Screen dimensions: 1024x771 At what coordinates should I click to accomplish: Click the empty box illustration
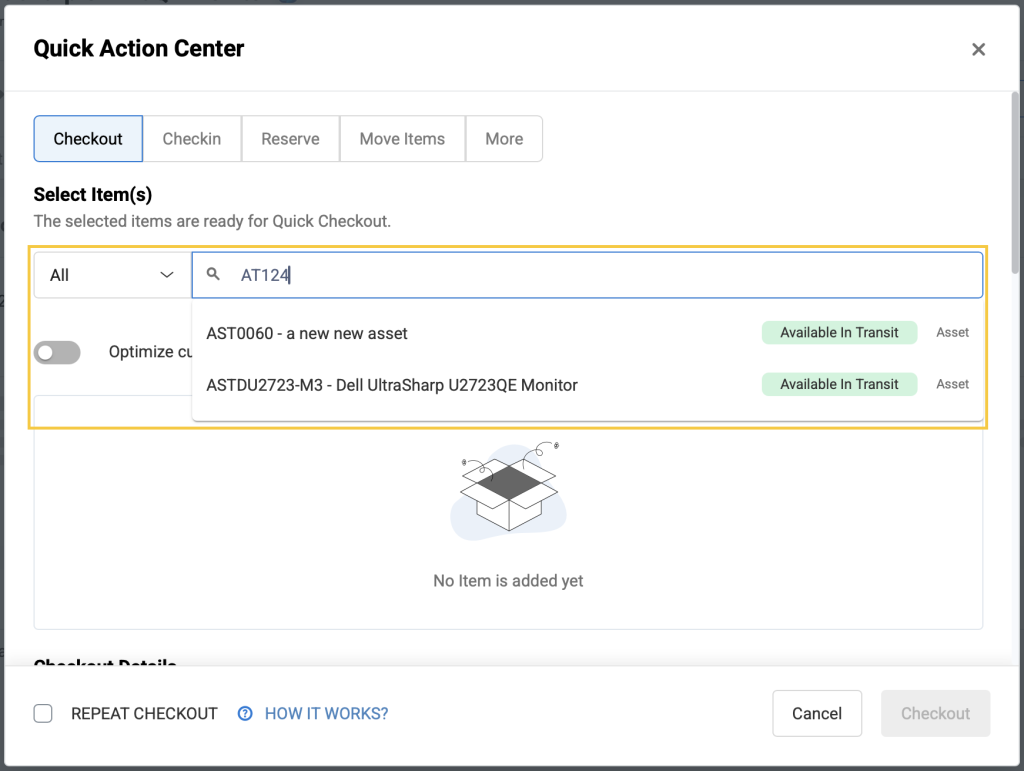pos(509,491)
